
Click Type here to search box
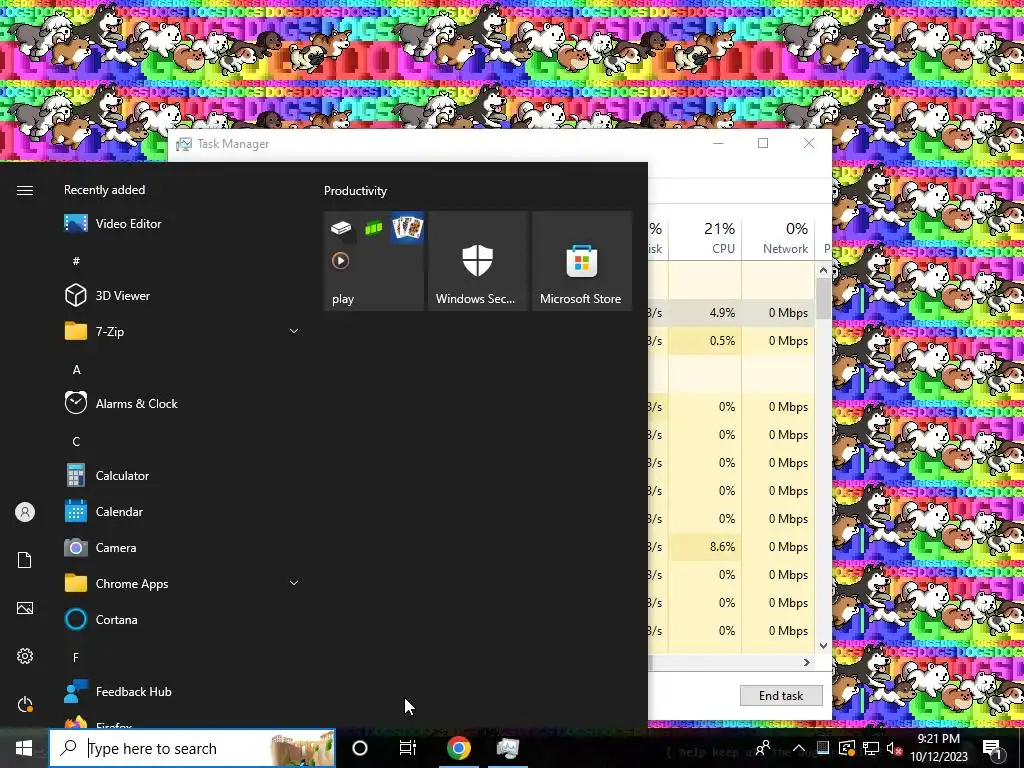192,748
